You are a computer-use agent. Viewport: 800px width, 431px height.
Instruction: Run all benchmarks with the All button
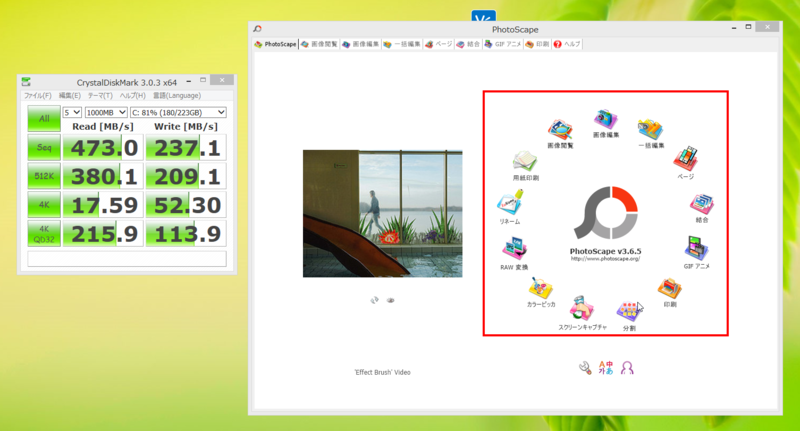coord(44,118)
